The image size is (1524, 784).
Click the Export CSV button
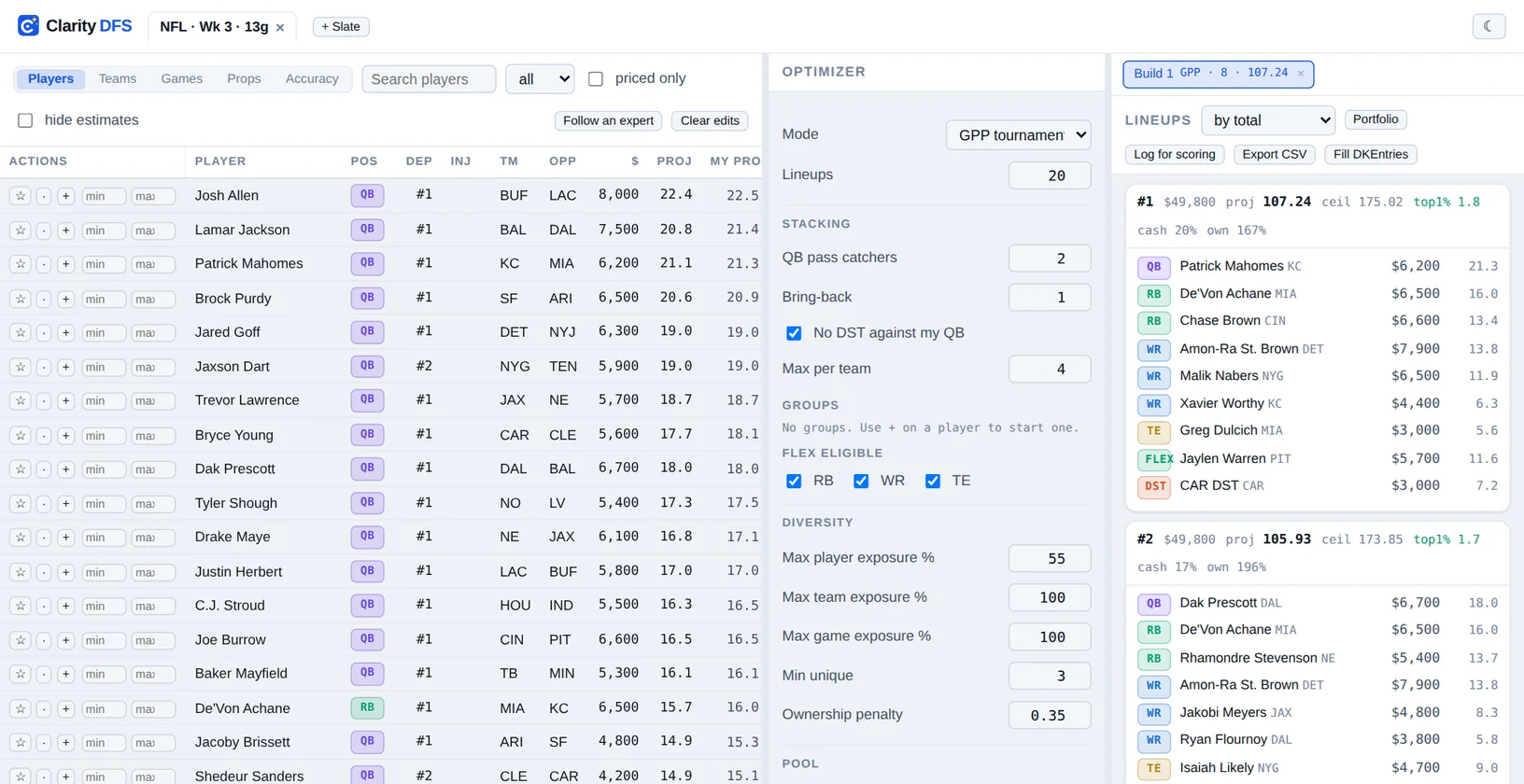1274,155
